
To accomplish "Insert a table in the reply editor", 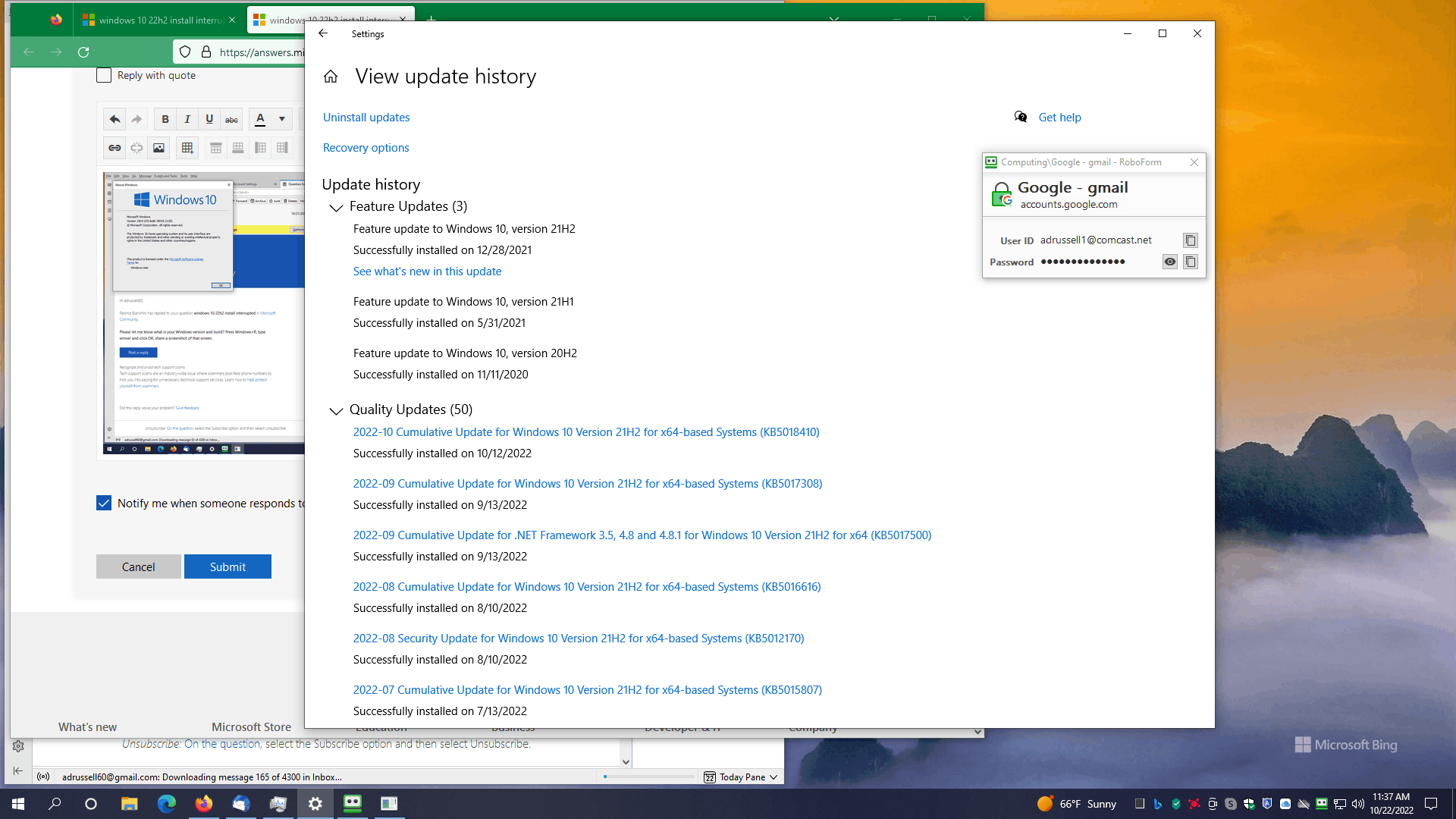I will pyautogui.click(x=187, y=148).
